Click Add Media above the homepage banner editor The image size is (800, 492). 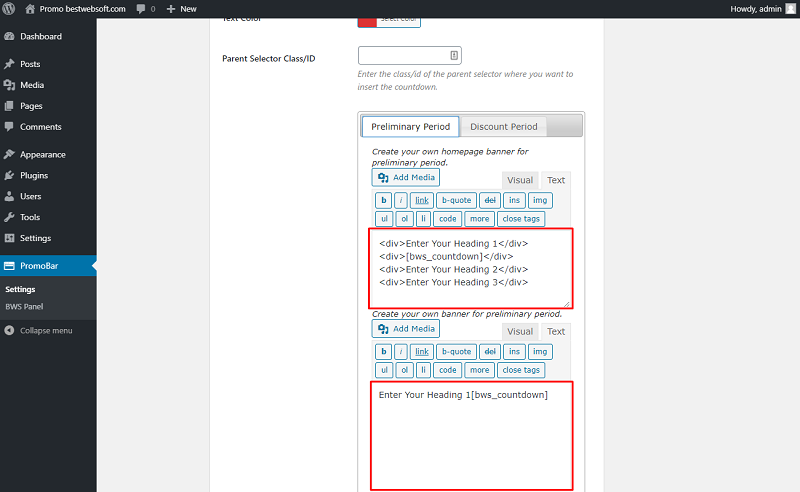406,177
